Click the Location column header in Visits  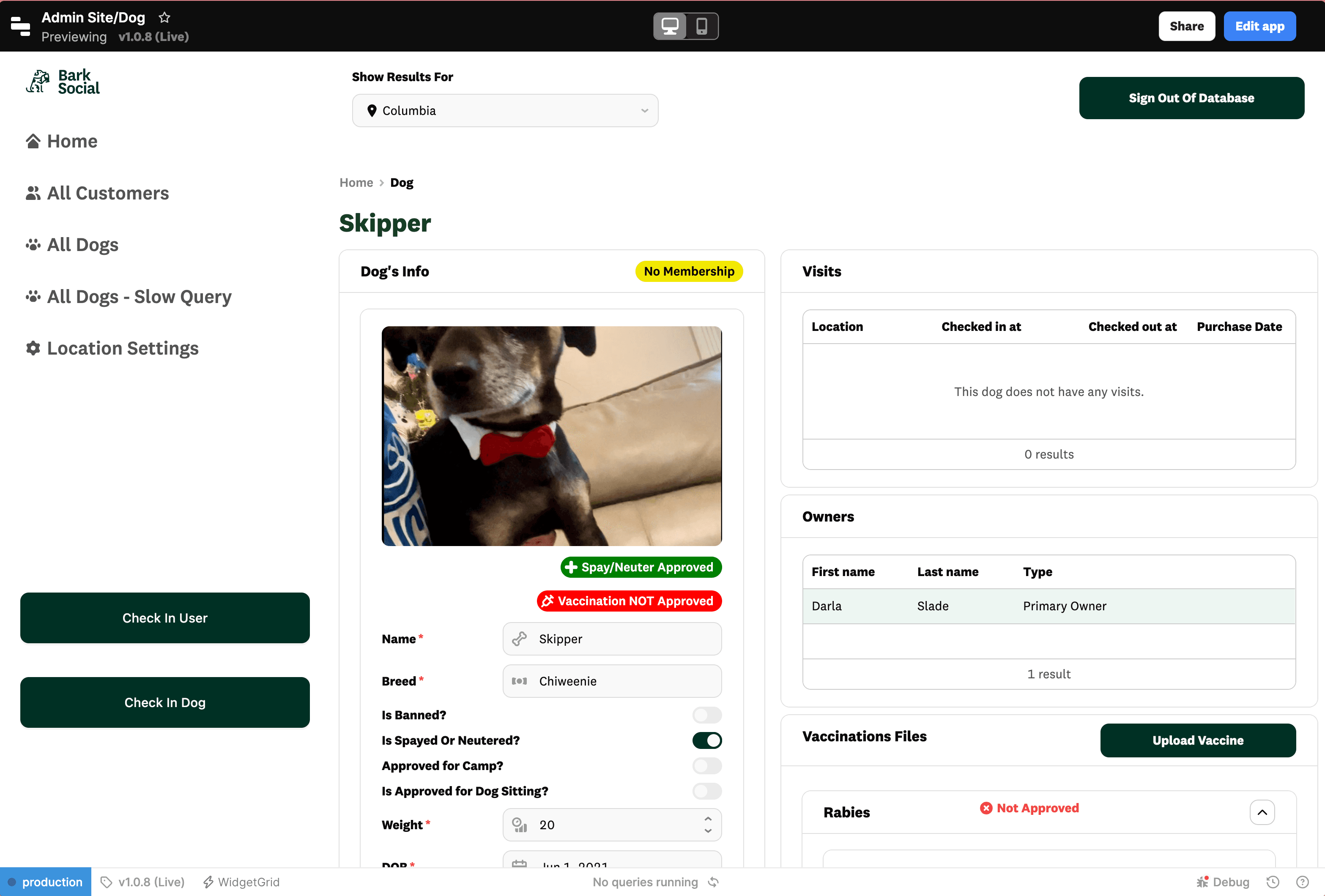point(838,327)
